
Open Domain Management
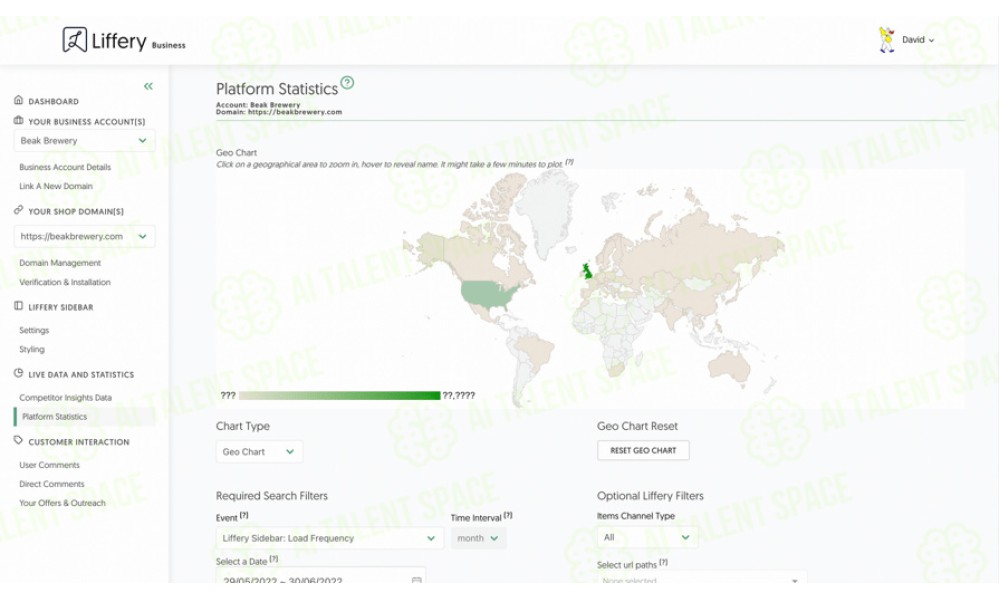(x=60, y=263)
